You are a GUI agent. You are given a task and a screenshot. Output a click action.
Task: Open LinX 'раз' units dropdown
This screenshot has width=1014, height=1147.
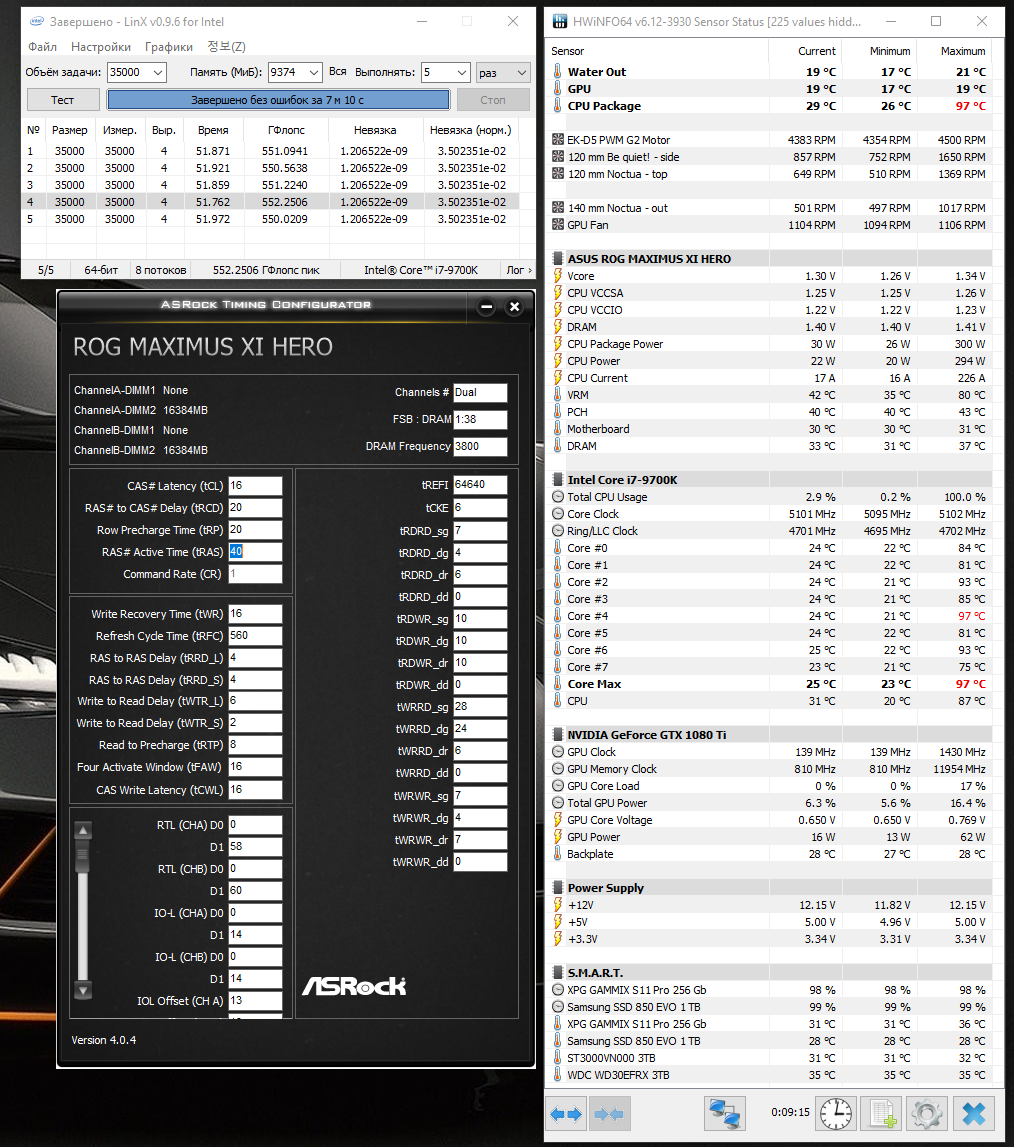503,72
